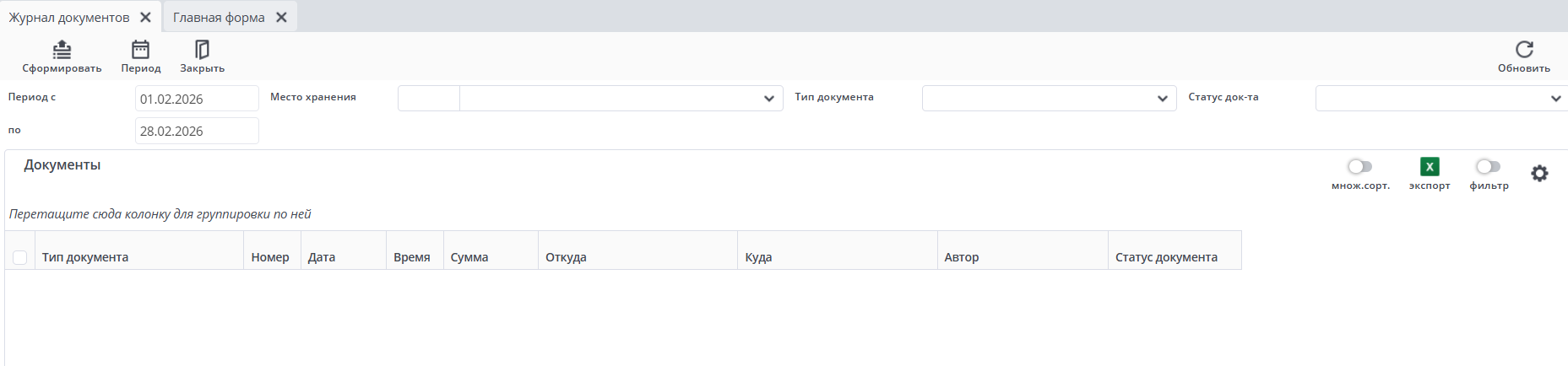The width and height of the screenshot is (1568, 366).
Task: Sort by the Сумма column header
Action: tap(469, 257)
